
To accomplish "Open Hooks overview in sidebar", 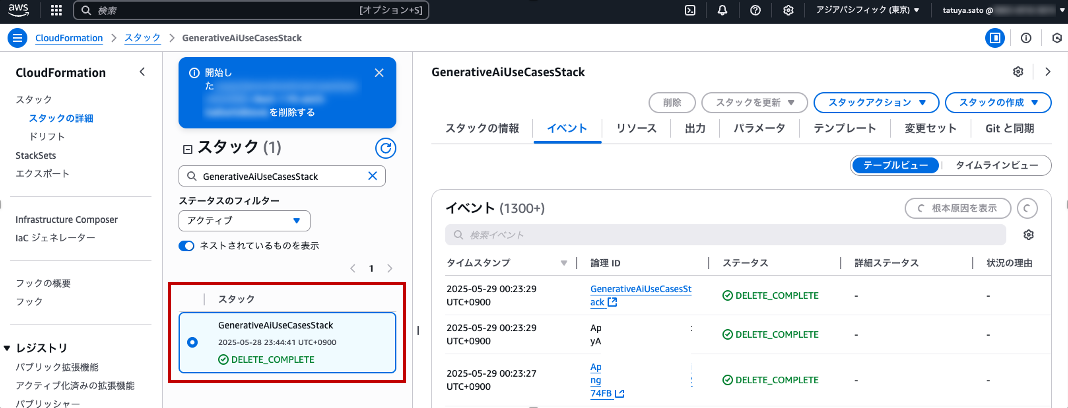I will pos(43,283).
